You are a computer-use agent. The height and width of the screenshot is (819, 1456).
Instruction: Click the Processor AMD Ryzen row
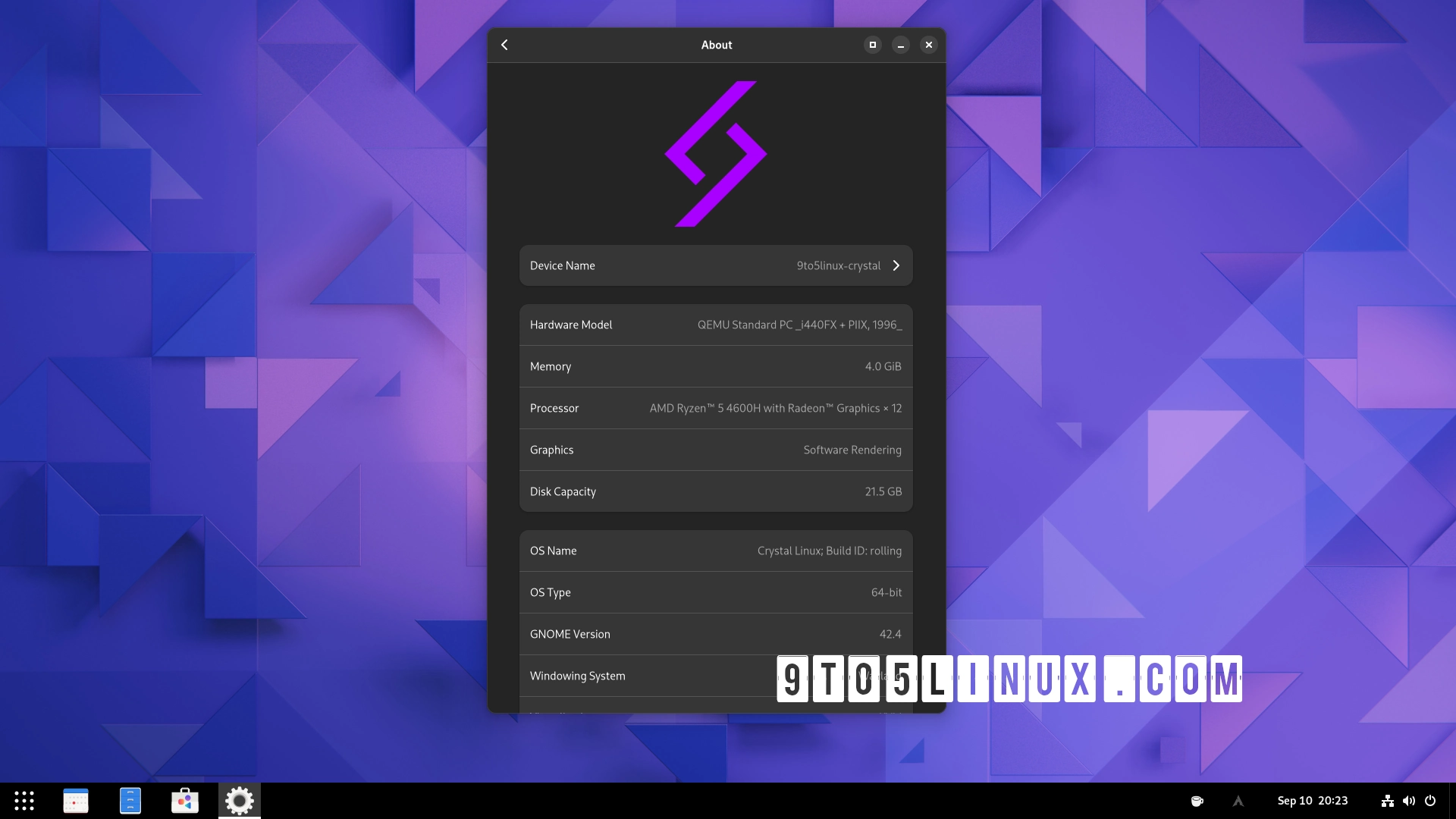pos(716,408)
